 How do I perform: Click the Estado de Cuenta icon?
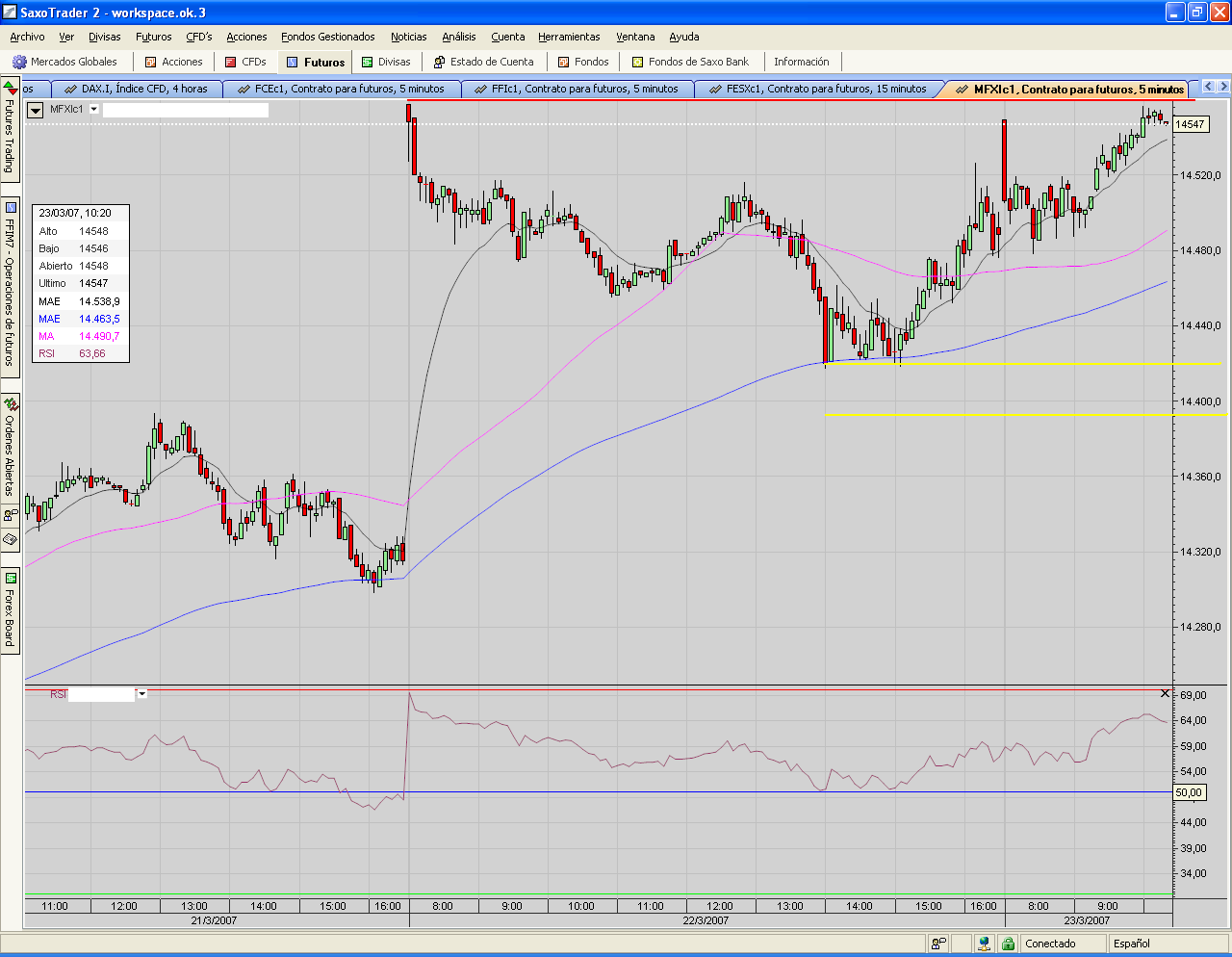440,62
